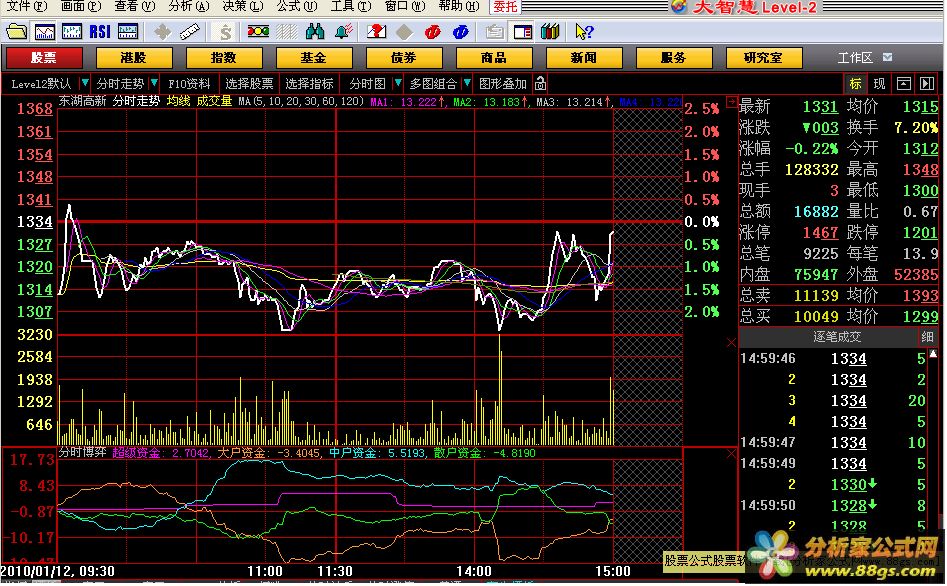Select the intraday line chart icon

click(45, 31)
